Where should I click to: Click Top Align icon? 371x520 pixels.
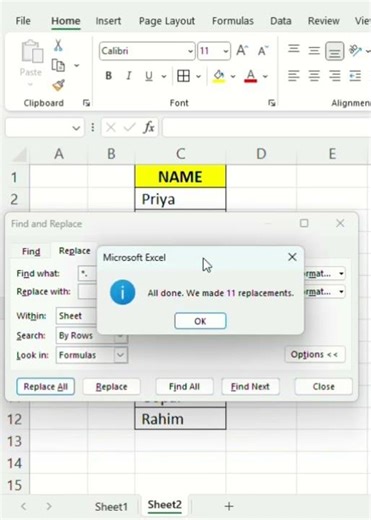coord(294,50)
